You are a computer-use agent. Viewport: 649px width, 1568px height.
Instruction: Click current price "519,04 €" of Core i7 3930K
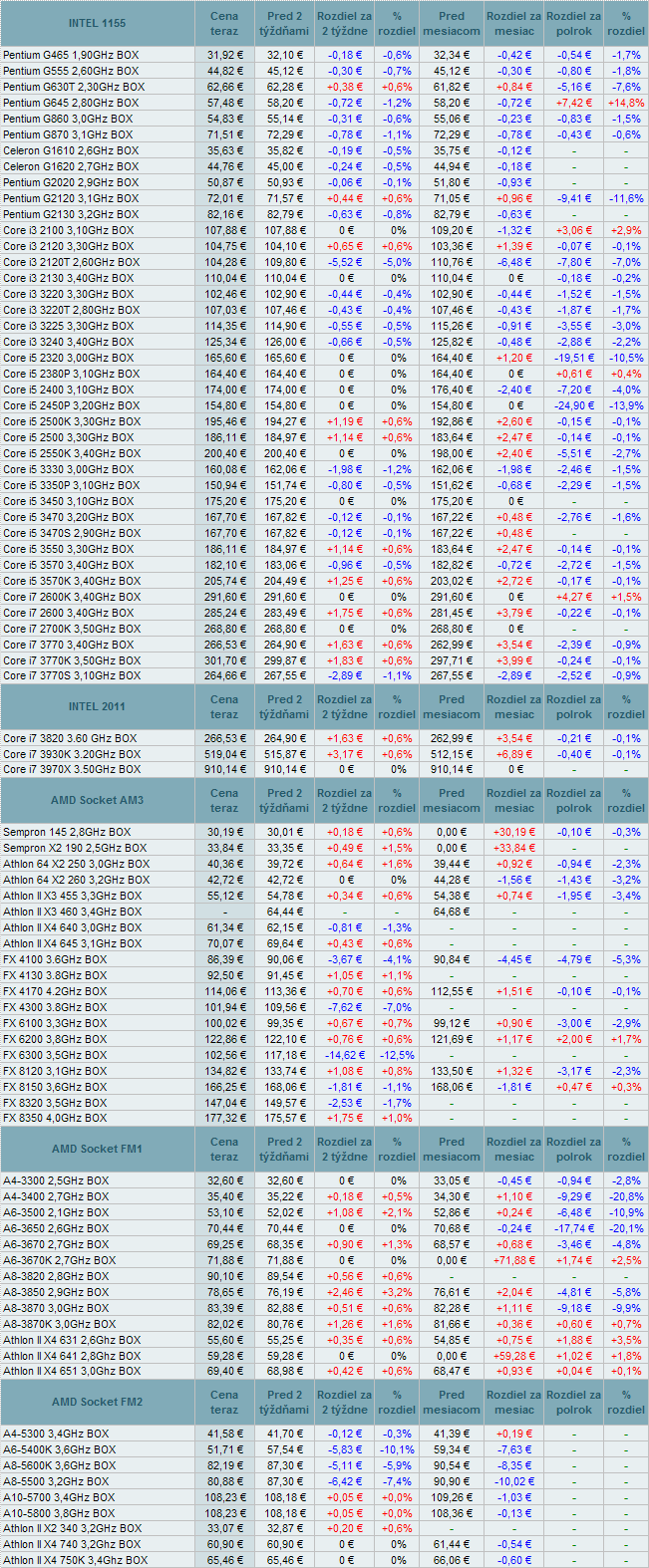(224, 754)
